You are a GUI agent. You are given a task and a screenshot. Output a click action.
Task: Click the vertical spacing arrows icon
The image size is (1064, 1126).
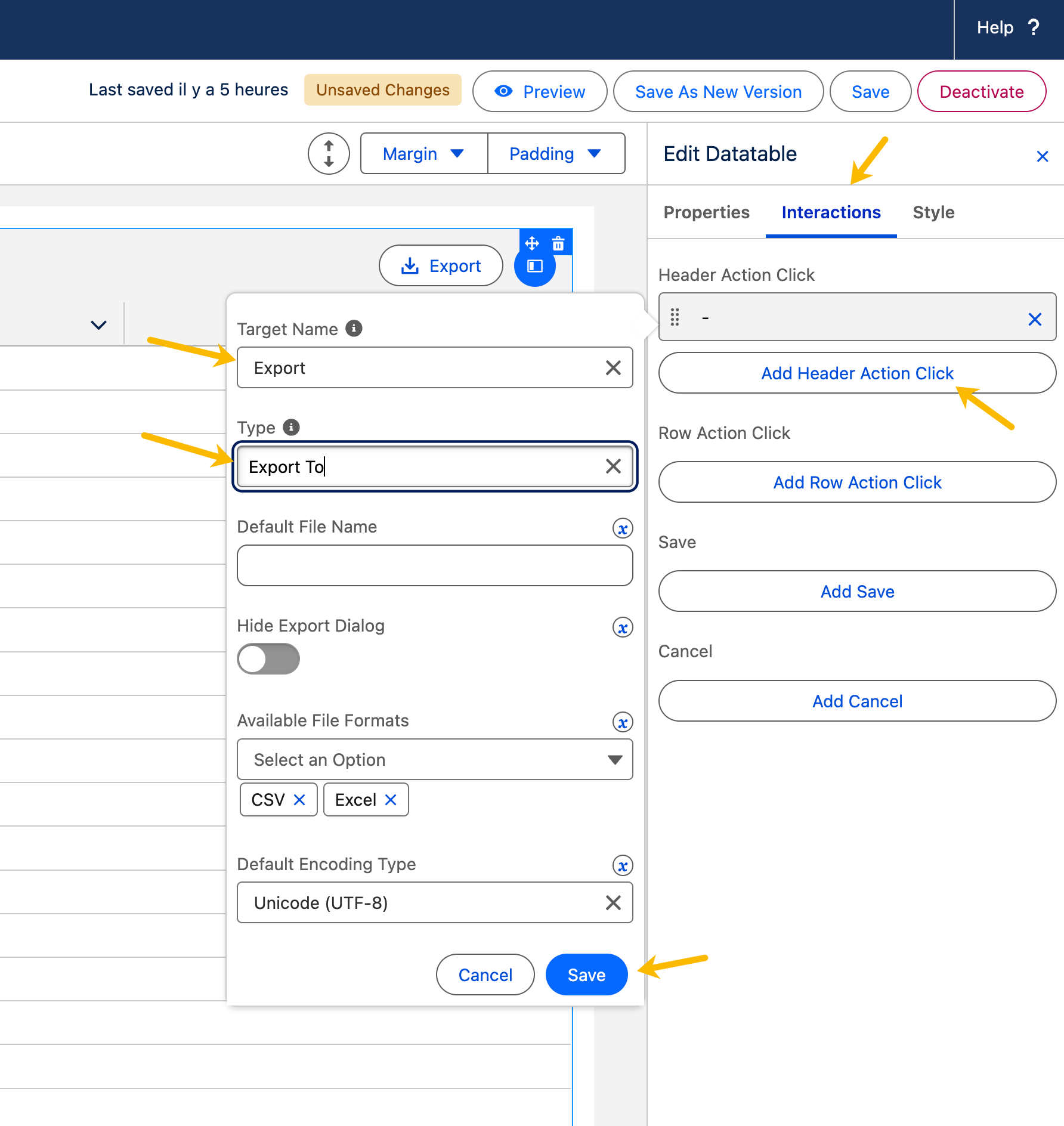click(x=329, y=154)
